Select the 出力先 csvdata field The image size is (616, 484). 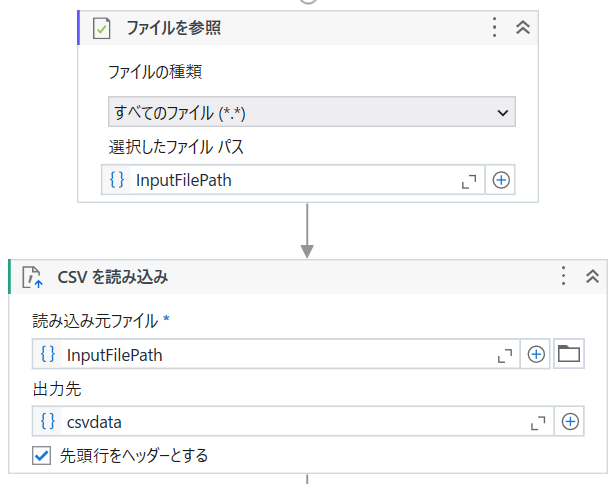coord(293,422)
